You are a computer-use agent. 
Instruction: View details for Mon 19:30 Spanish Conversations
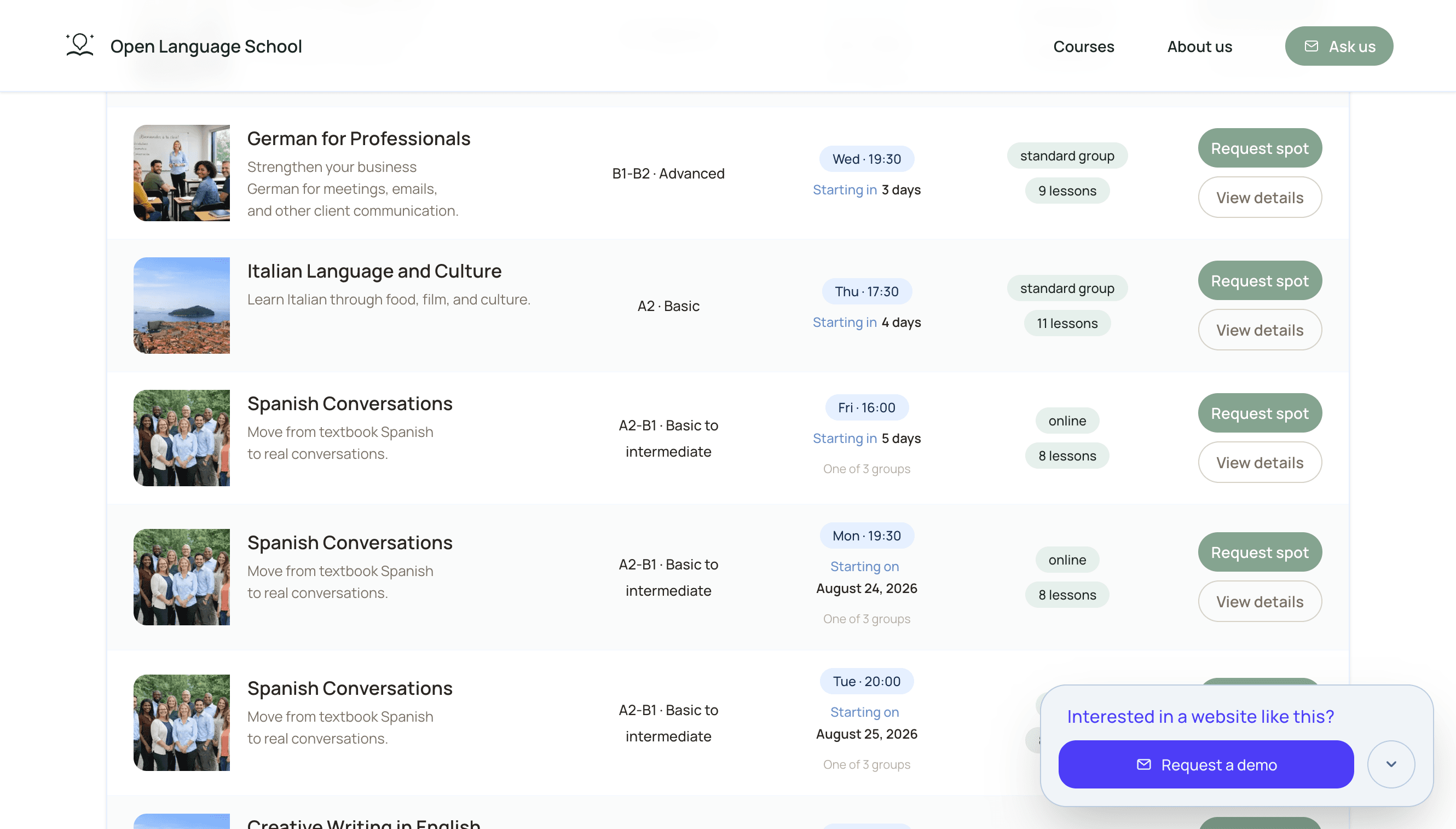[1259, 601]
